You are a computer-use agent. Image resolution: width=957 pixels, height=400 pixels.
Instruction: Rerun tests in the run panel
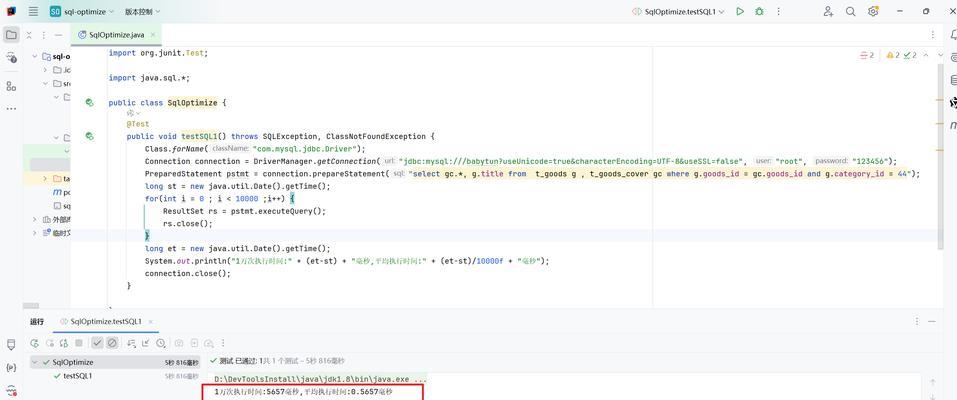tap(34, 343)
